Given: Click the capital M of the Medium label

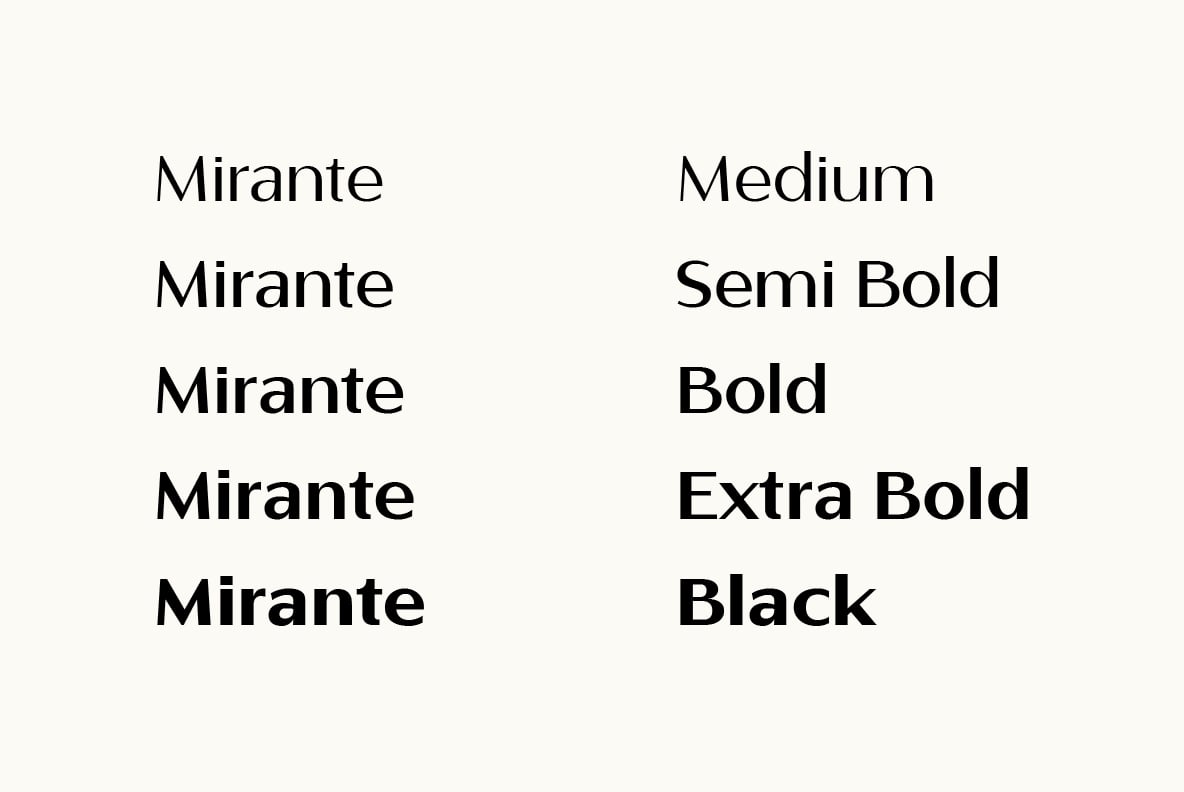Looking at the screenshot, I should [705, 179].
